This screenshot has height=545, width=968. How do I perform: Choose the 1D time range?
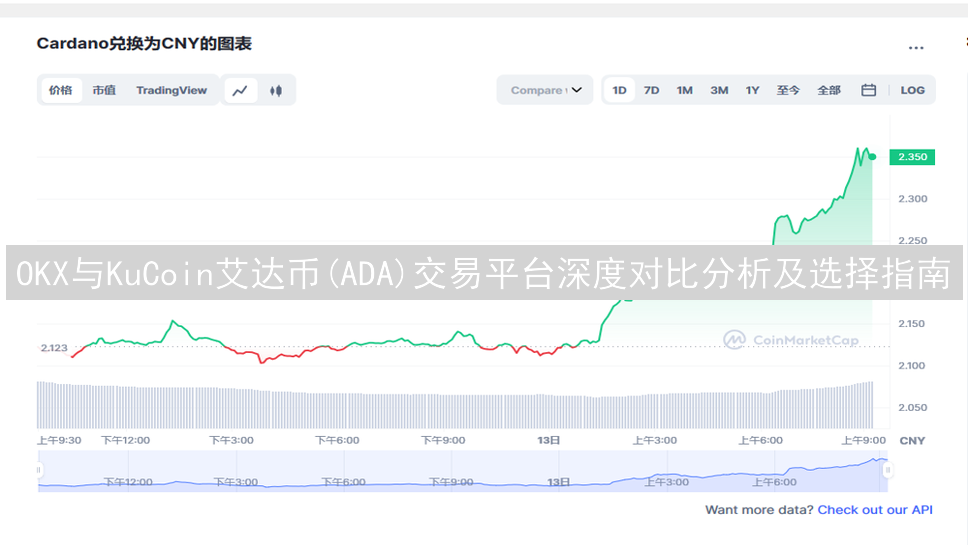click(619, 90)
